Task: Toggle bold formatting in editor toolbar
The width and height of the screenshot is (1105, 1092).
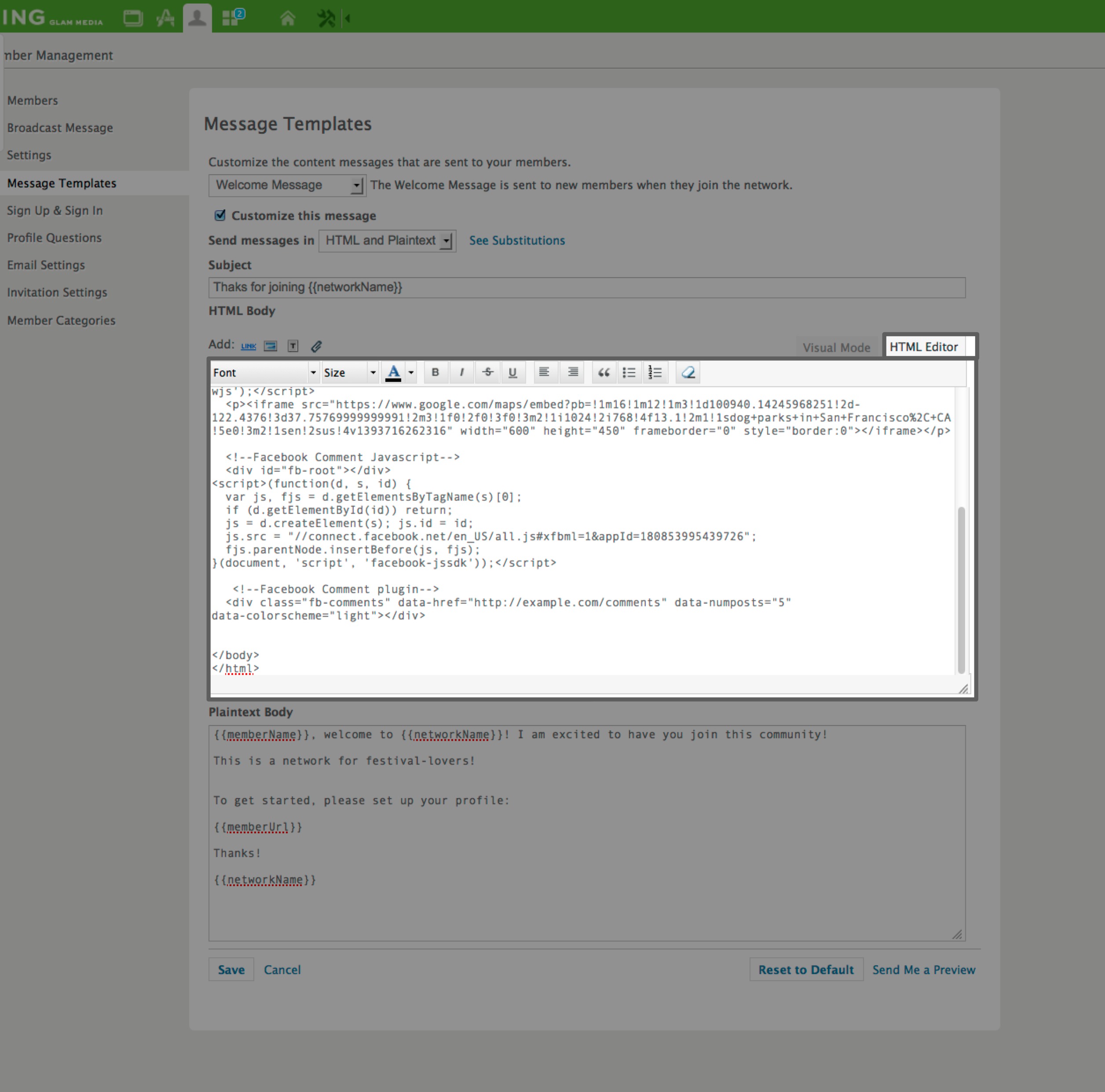Action: (435, 372)
